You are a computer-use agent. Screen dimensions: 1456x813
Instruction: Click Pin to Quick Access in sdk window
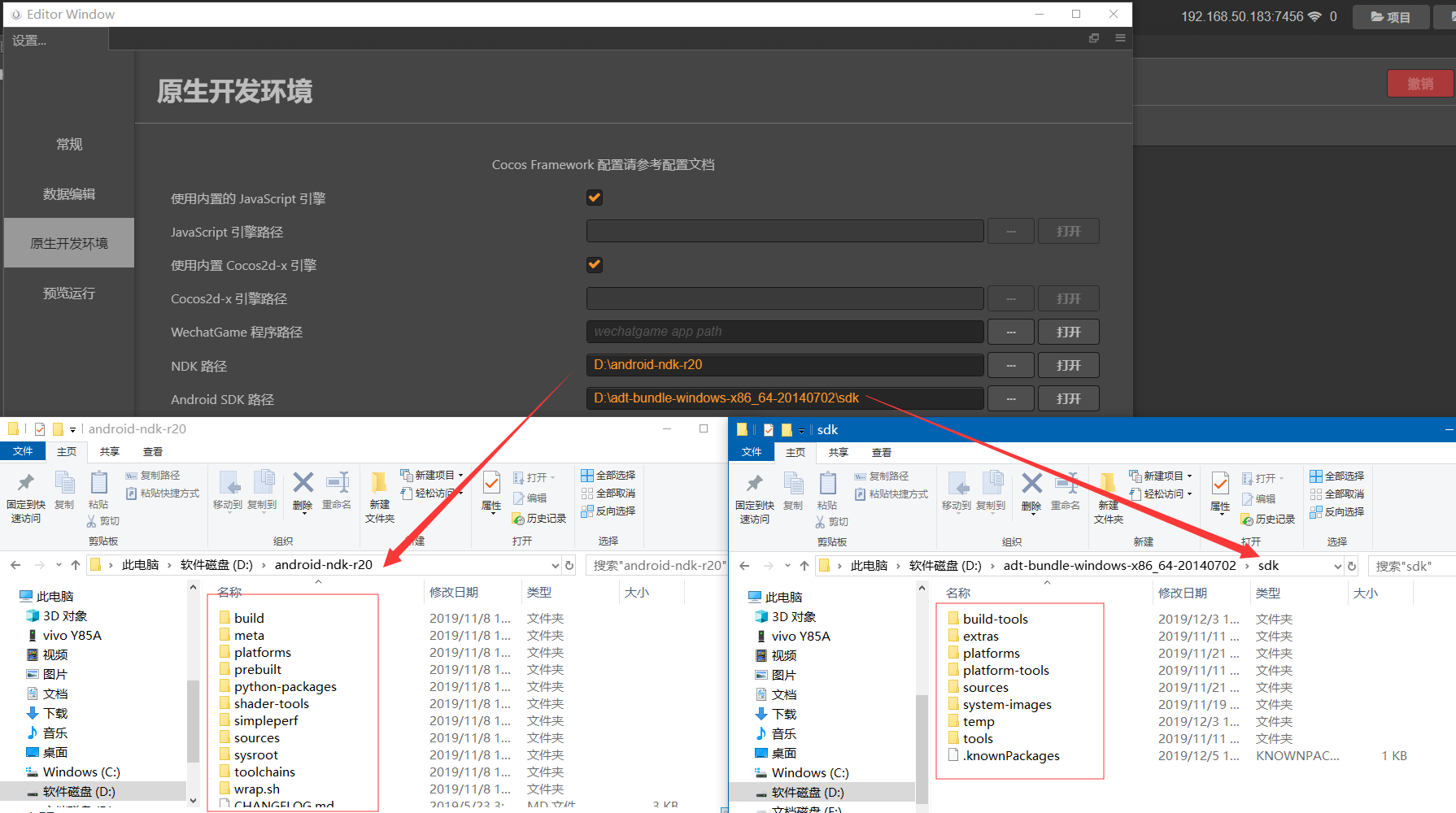click(755, 498)
